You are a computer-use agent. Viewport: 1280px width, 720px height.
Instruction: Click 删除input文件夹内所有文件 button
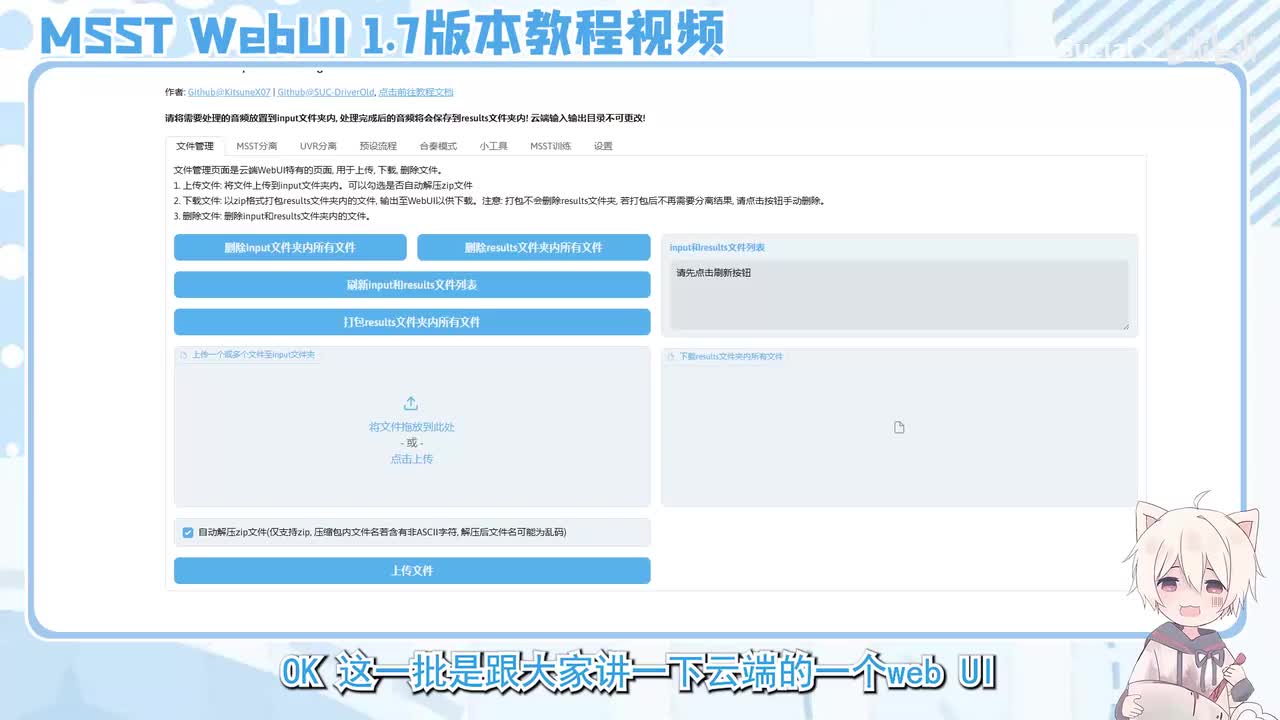(x=290, y=247)
